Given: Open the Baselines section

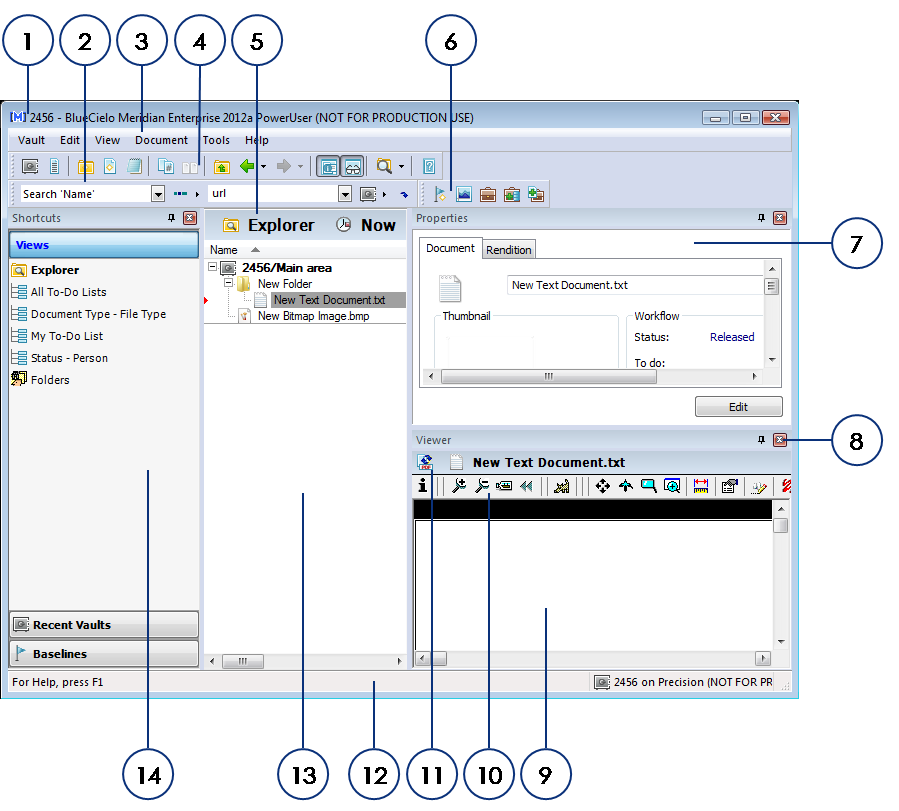Looking at the screenshot, I should 104,653.
